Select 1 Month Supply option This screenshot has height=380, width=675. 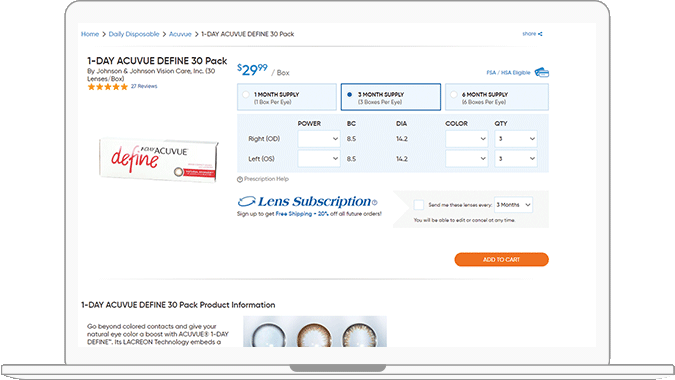click(287, 97)
